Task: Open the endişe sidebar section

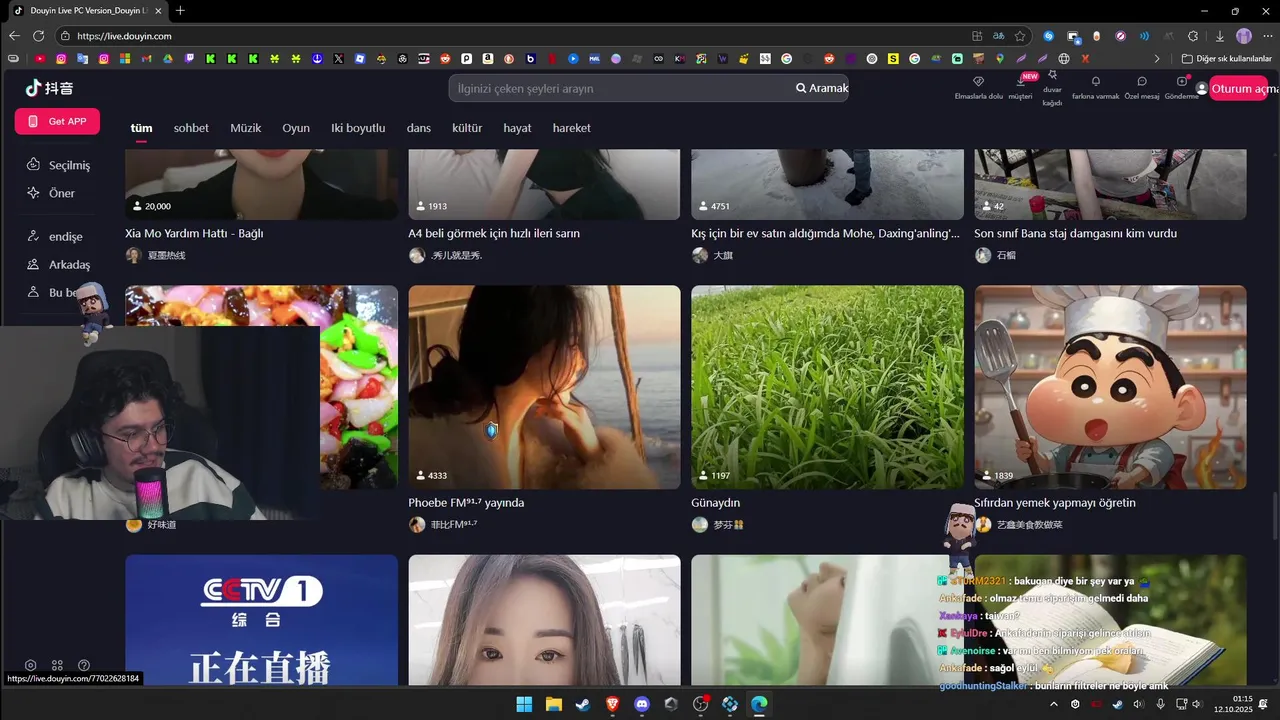Action: [54, 237]
